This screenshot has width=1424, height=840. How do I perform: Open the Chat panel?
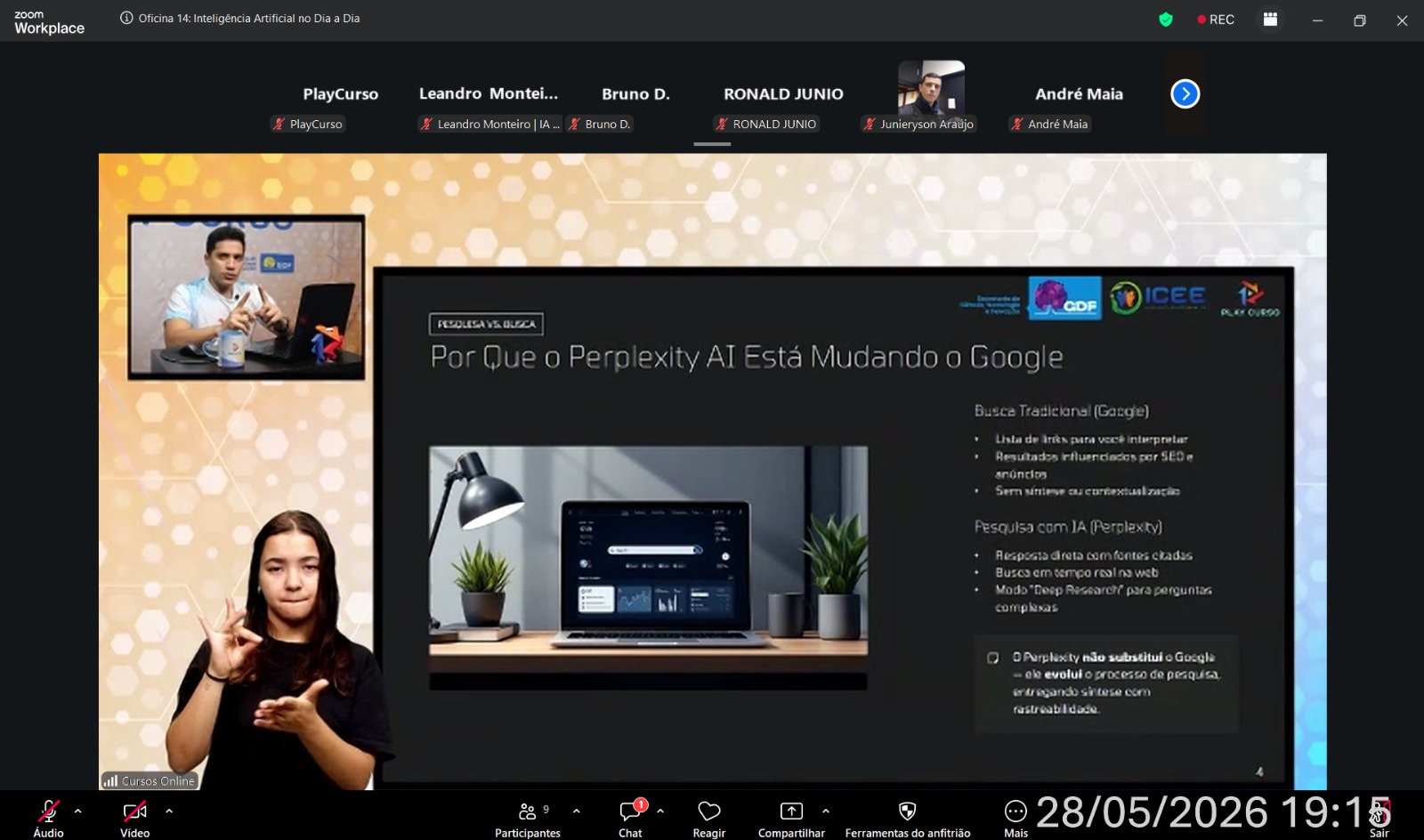pos(631,817)
